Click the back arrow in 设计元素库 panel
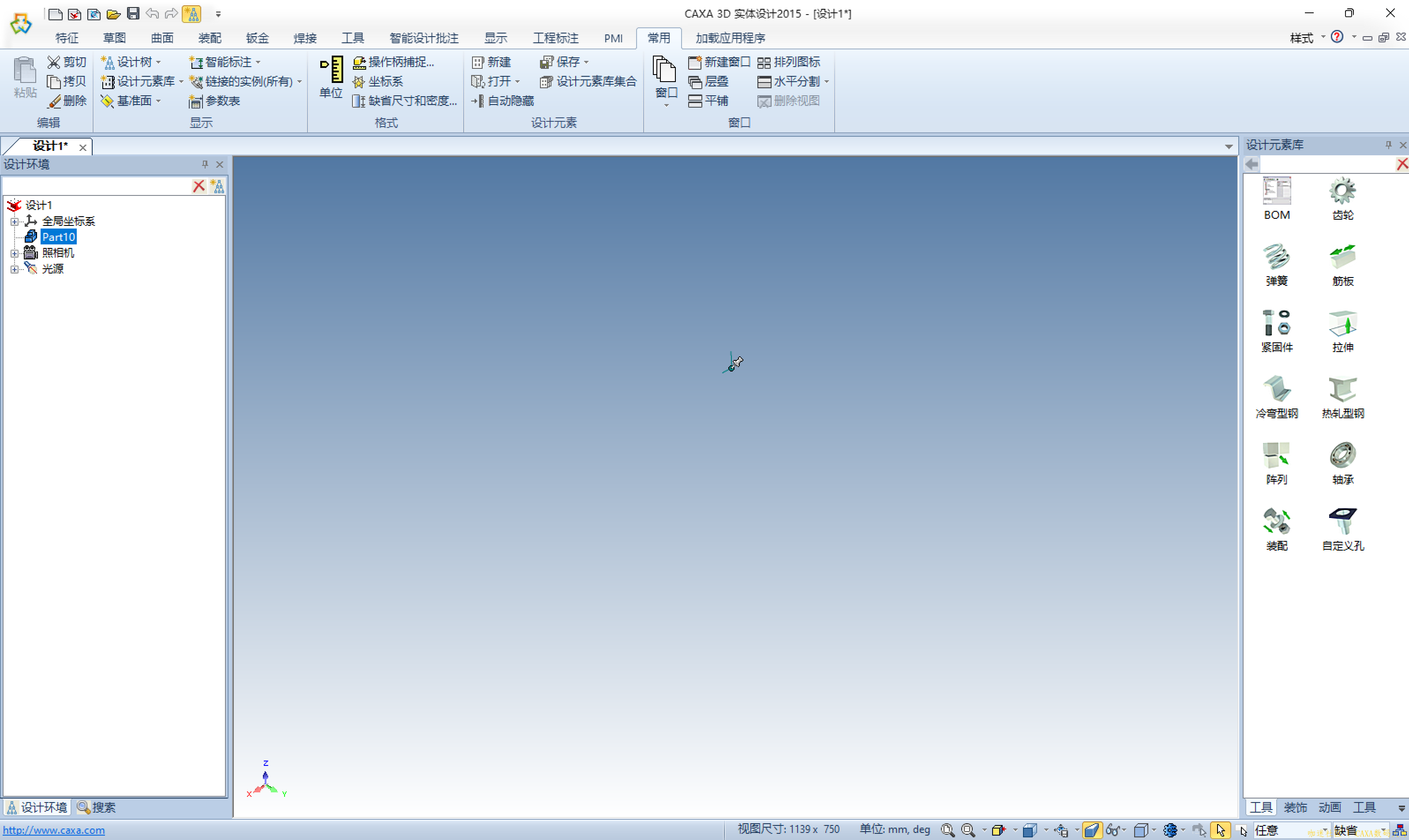Screen dimensions: 1409x840 click(x=1251, y=164)
